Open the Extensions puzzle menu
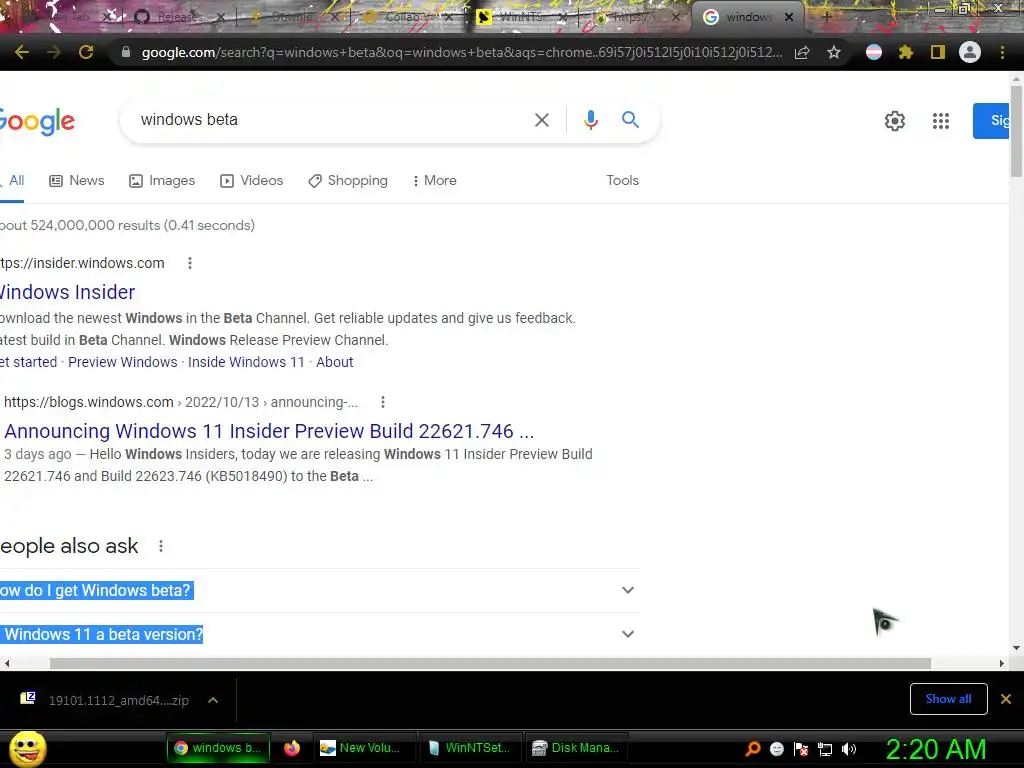This screenshot has width=1024, height=768. (x=905, y=52)
